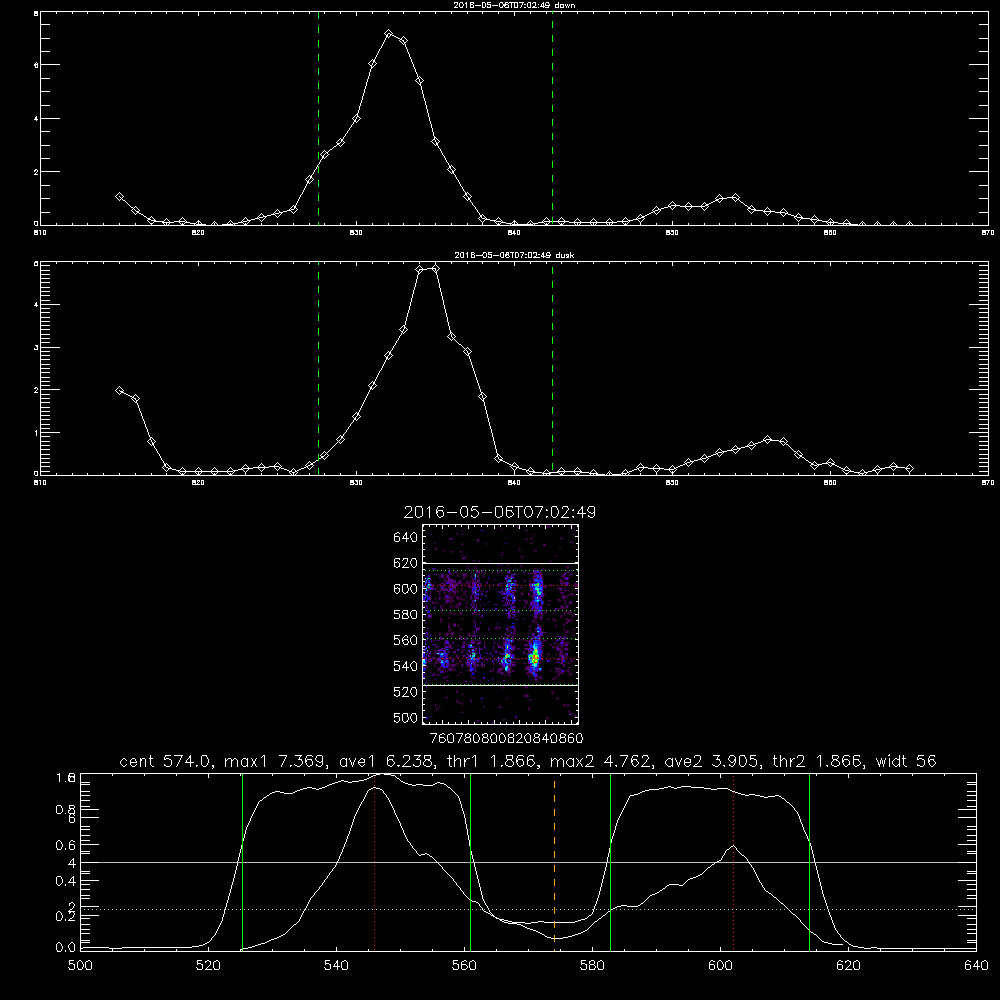This screenshot has width=1000, height=1000.
Task: Select the 'ave2 3.905' value
Action: [x=712, y=761]
